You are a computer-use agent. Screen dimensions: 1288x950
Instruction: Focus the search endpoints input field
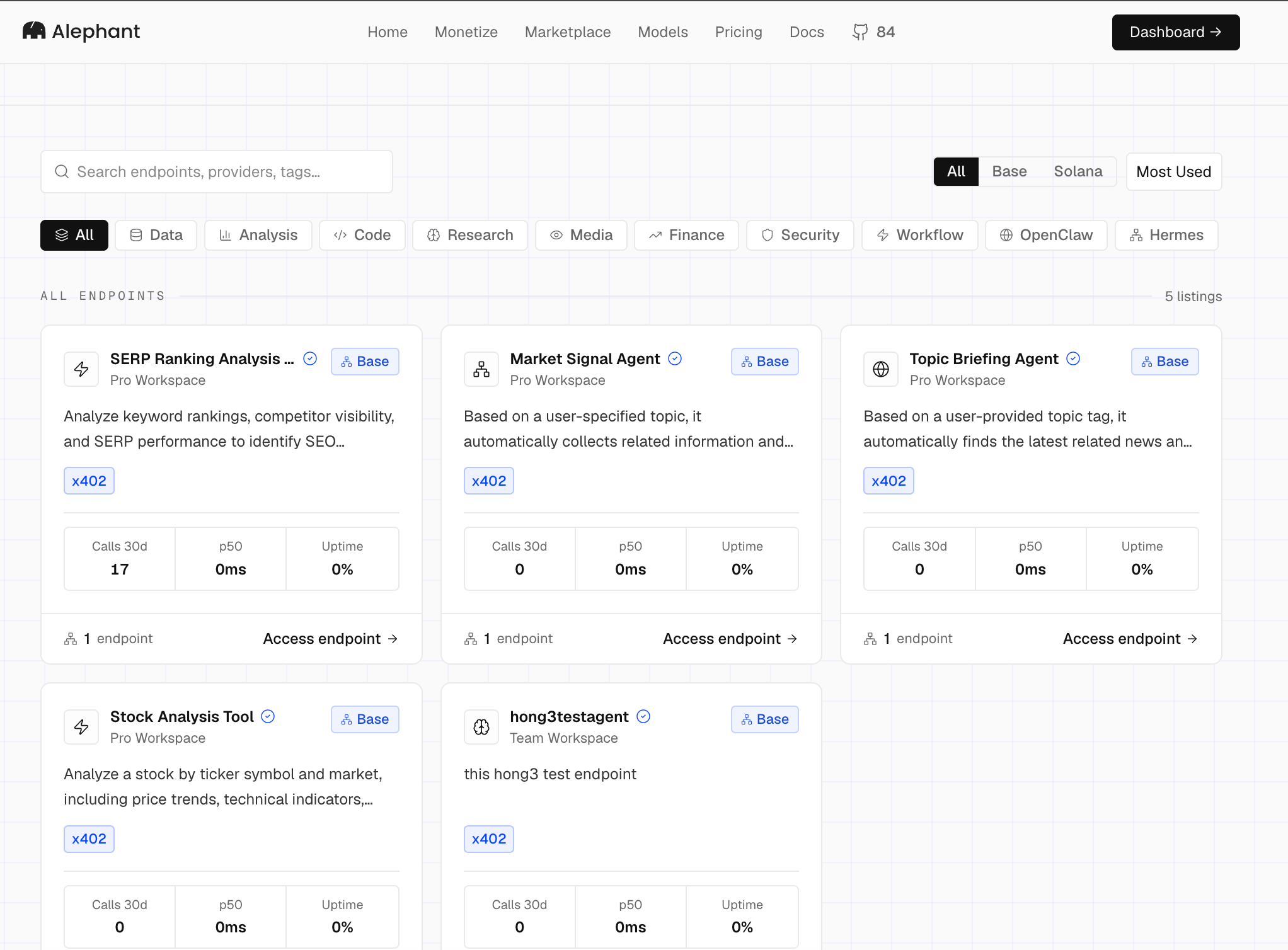[x=217, y=171]
